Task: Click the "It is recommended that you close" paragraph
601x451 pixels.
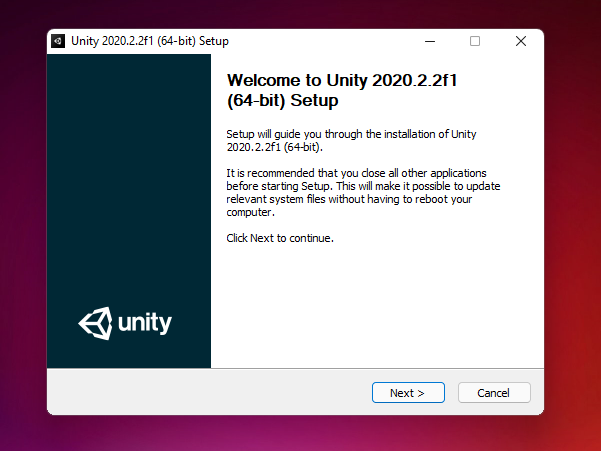Action: tap(363, 192)
